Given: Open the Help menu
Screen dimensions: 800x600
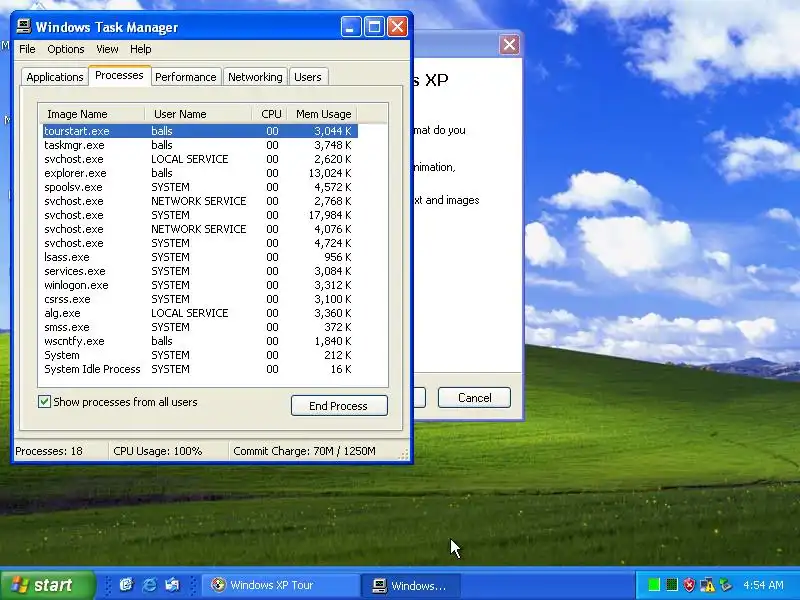Looking at the screenshot, I should pyautogui.click(x=140, y=49).
